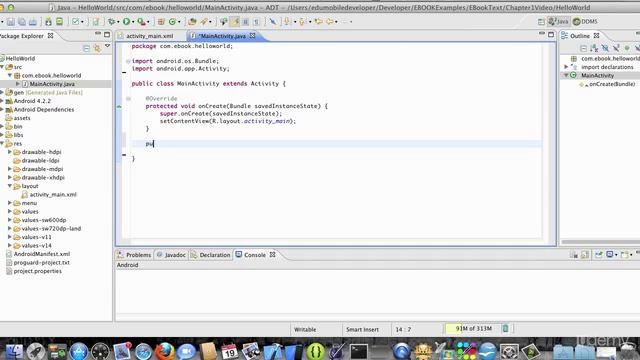640x360 pixels.
Task: Open the Debug button dropdown arrow
Action: (x=118, y=22)
